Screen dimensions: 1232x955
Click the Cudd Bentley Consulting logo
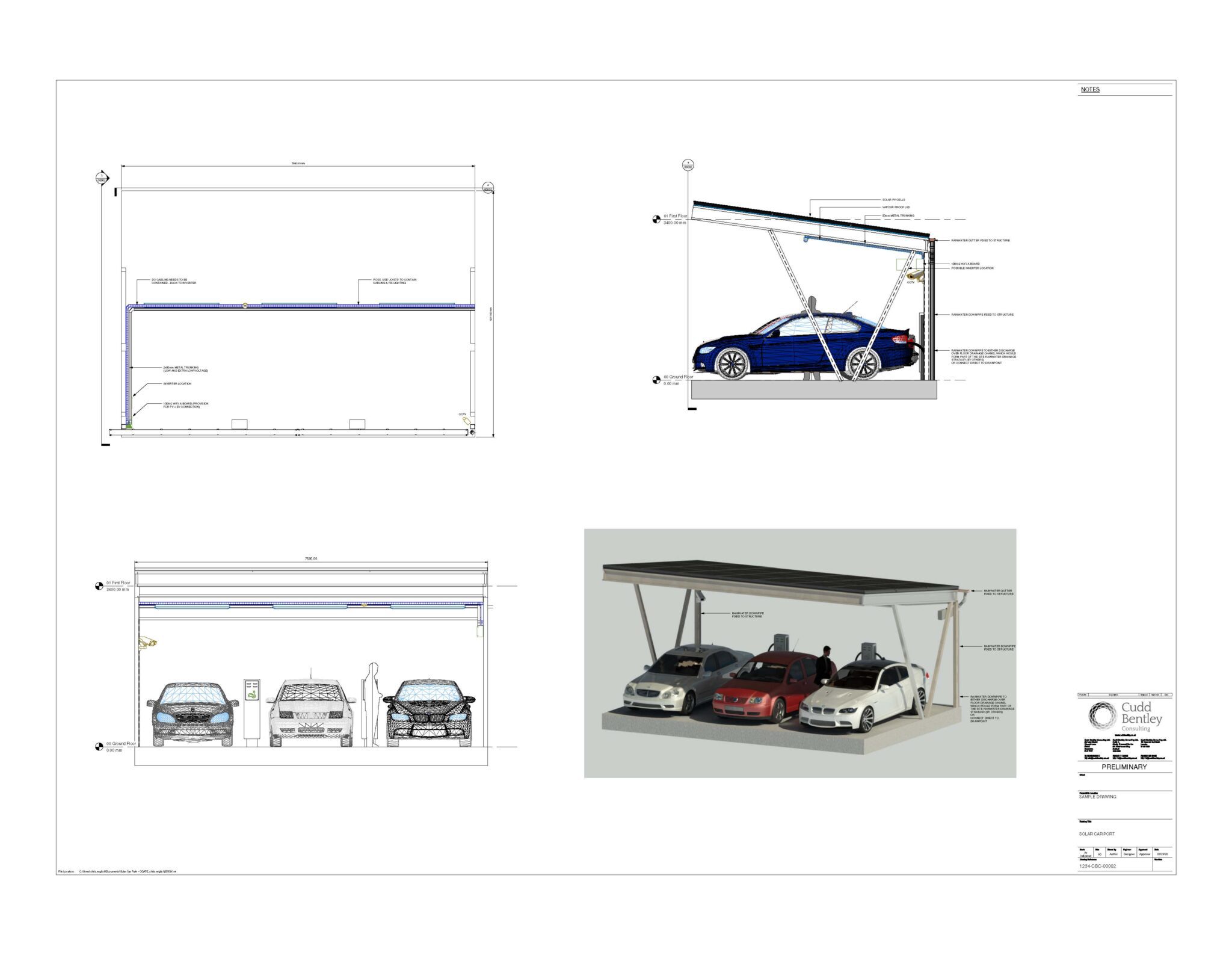point(1125,716)
